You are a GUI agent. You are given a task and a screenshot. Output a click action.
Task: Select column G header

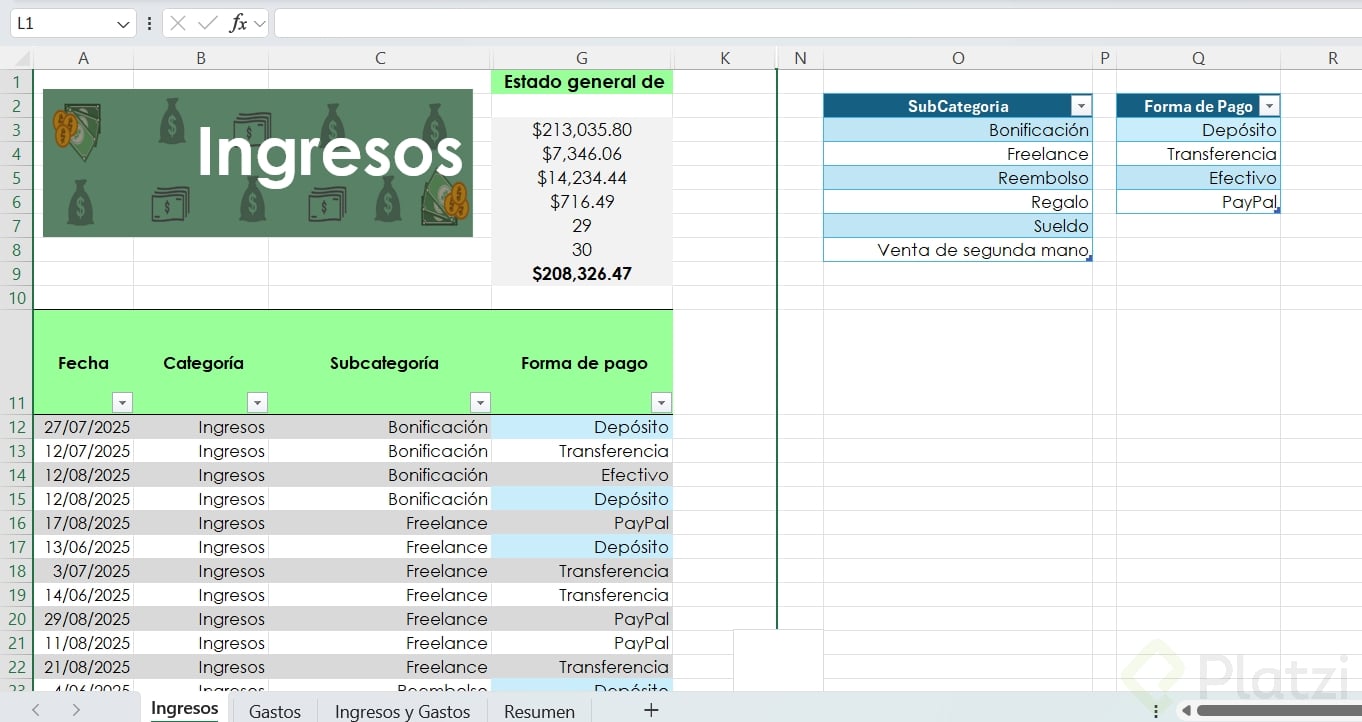tap(582, 58)
